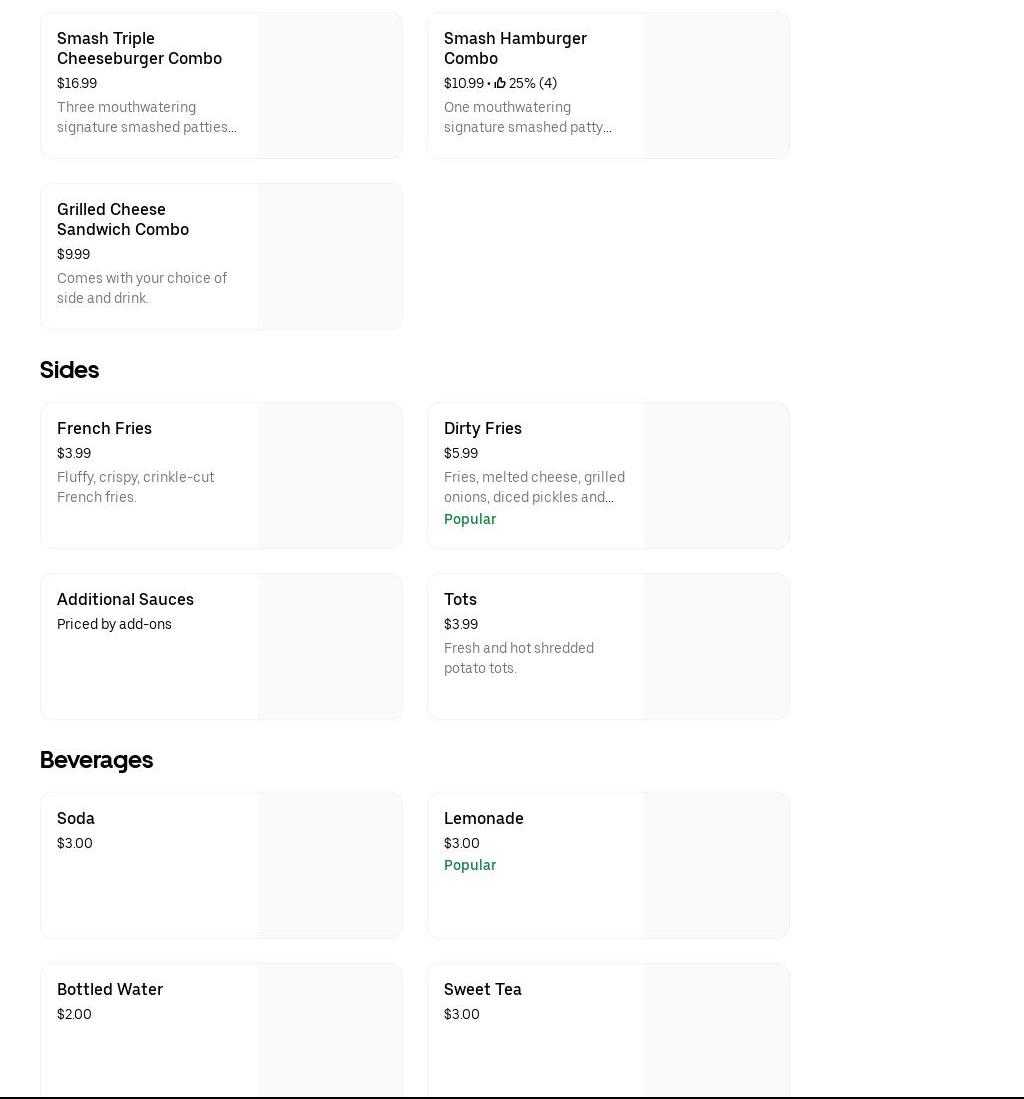Open the Tots side item

460,599
